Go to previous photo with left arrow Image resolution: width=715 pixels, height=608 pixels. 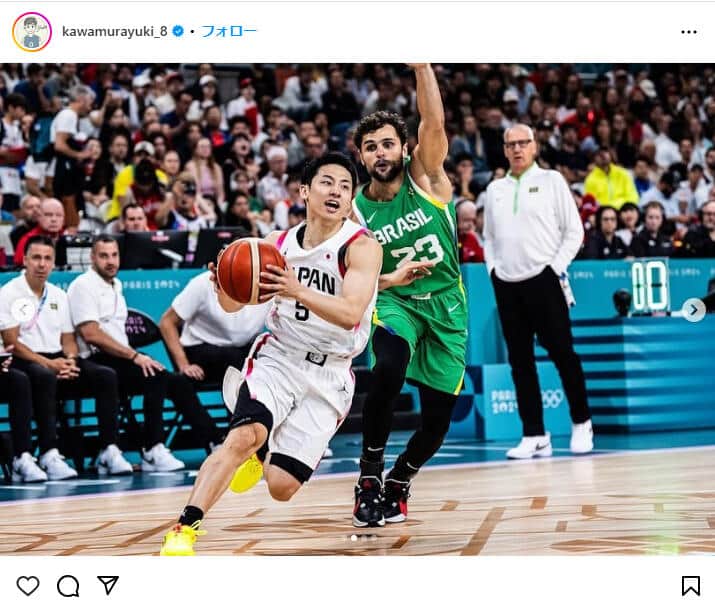[23, 310]
